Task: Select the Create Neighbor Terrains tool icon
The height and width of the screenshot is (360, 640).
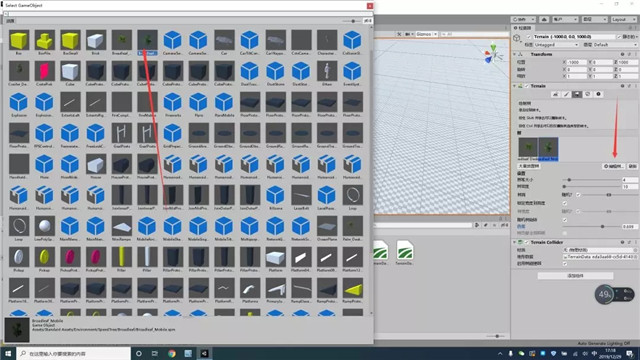Action: pos(556,94)
